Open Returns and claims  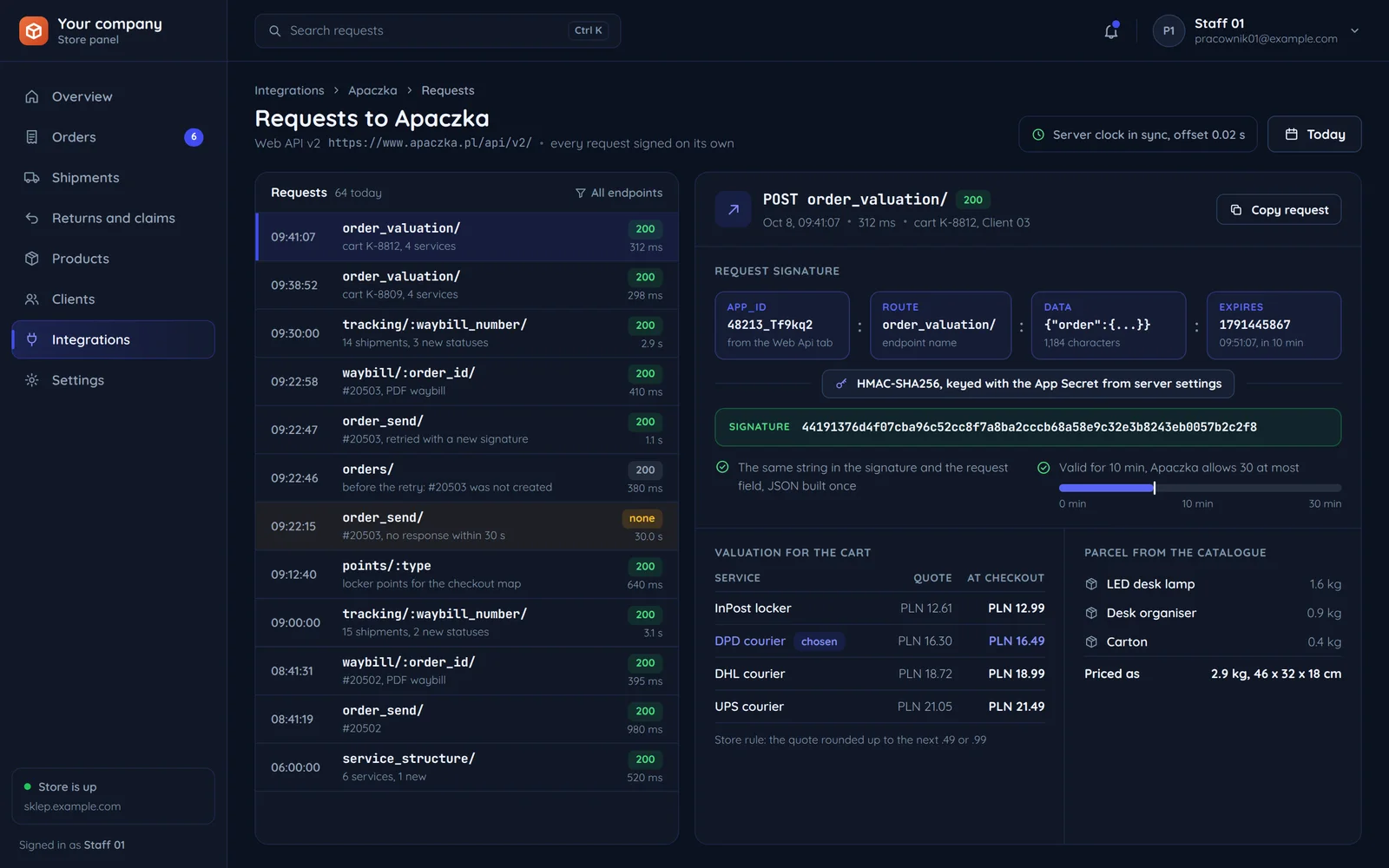coord(113,218)
